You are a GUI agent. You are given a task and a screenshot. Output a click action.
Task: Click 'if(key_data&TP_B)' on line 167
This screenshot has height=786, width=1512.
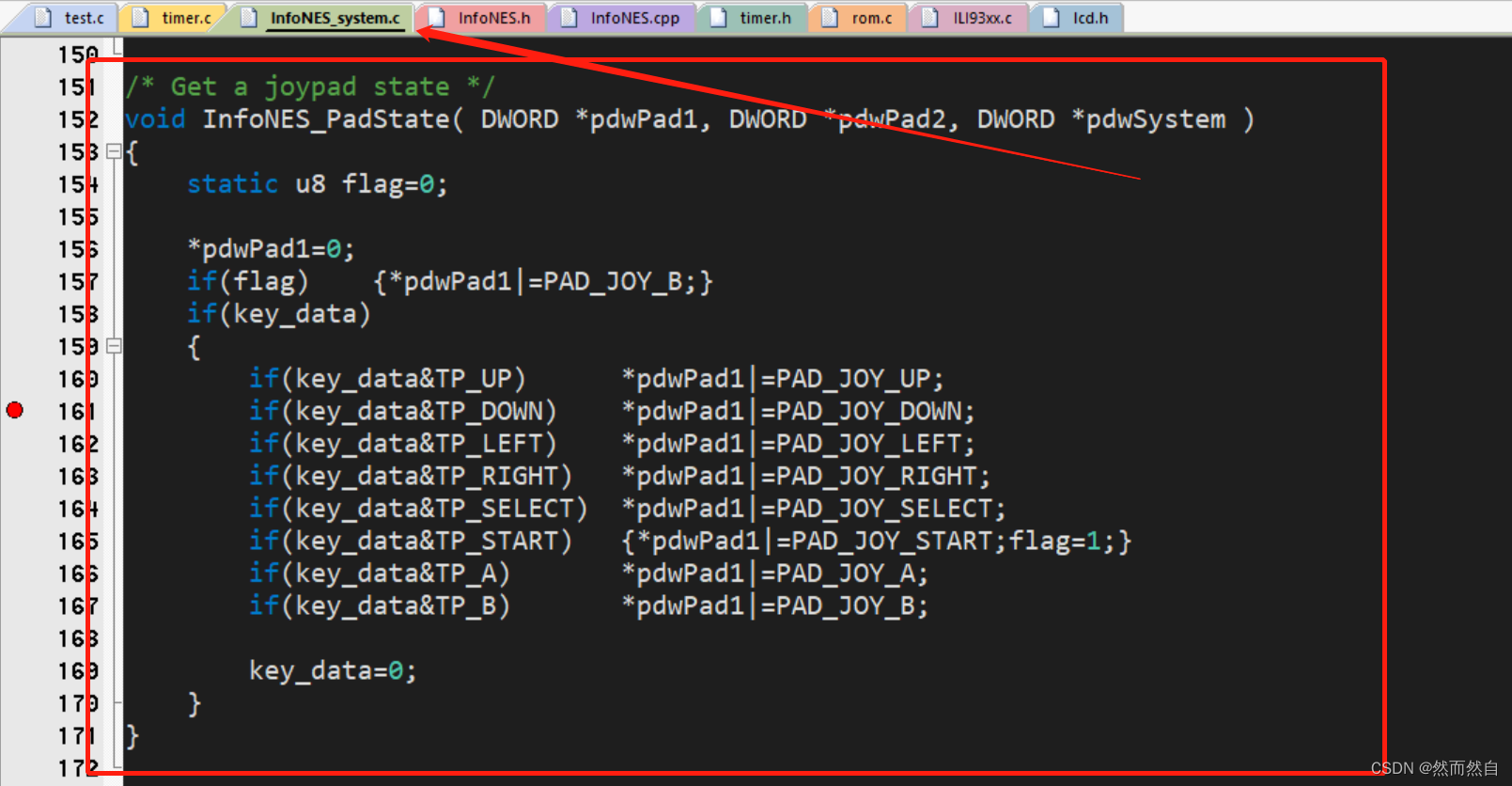pyautogui.click(x=380, y=605)
